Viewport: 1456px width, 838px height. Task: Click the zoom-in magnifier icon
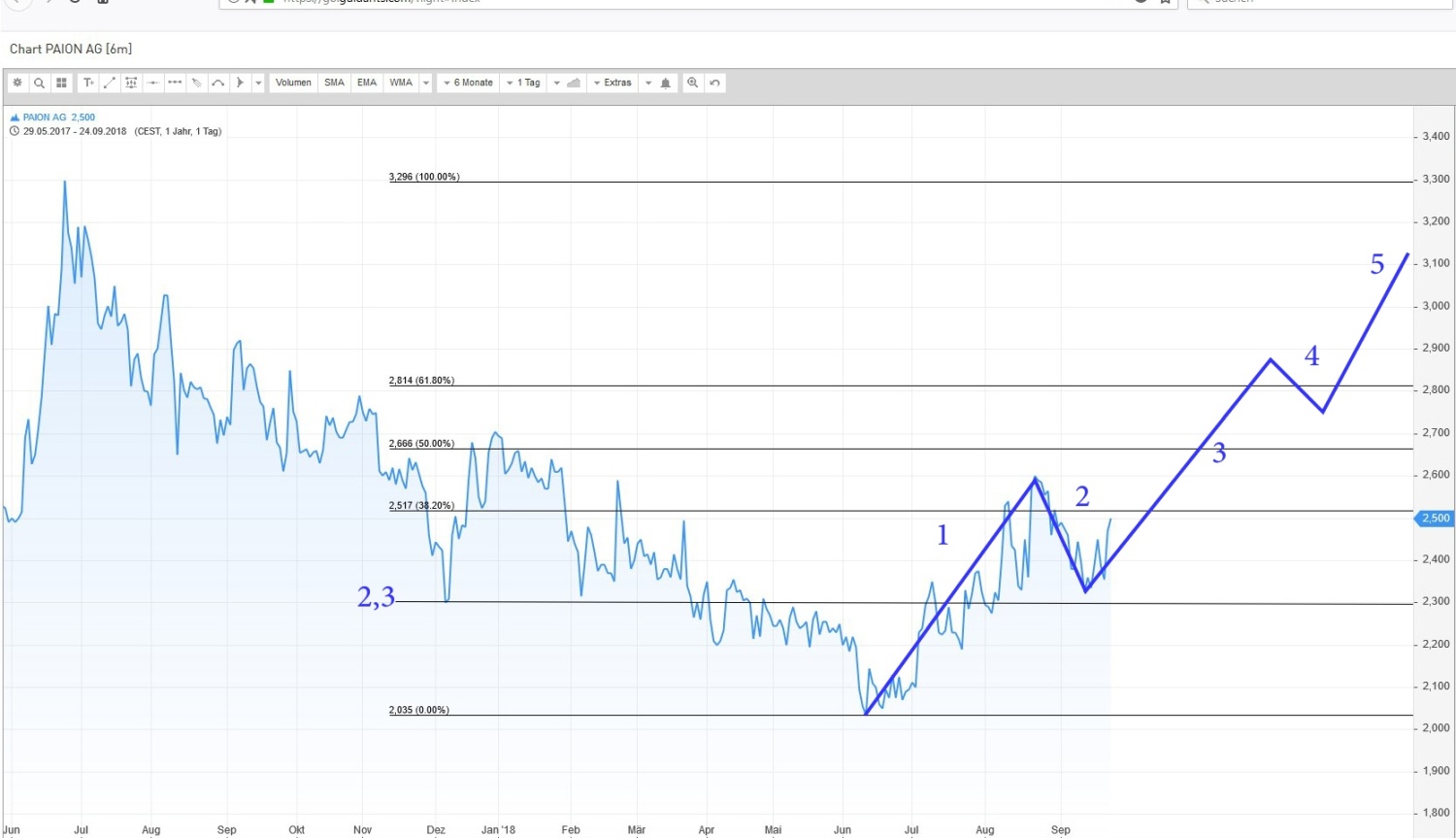[692, 83]
